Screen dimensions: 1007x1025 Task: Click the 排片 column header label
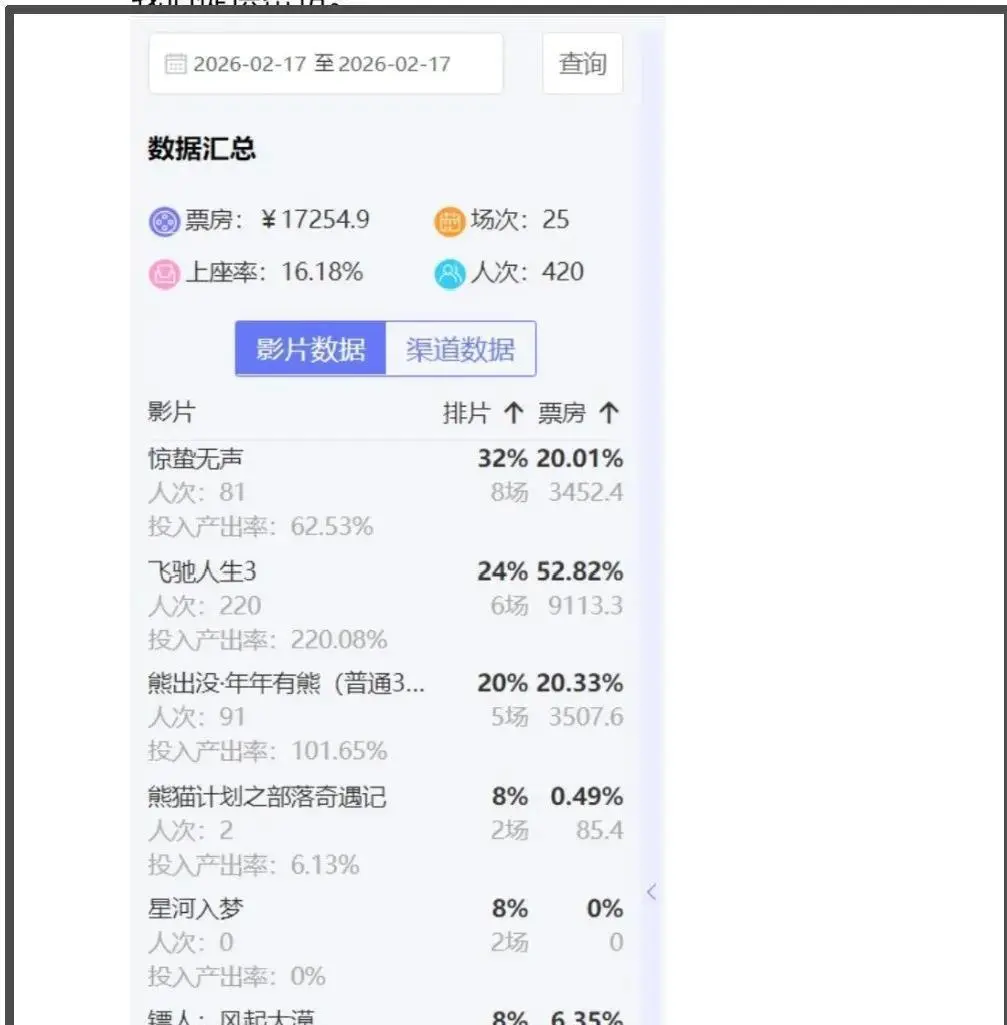click(466, 413)
